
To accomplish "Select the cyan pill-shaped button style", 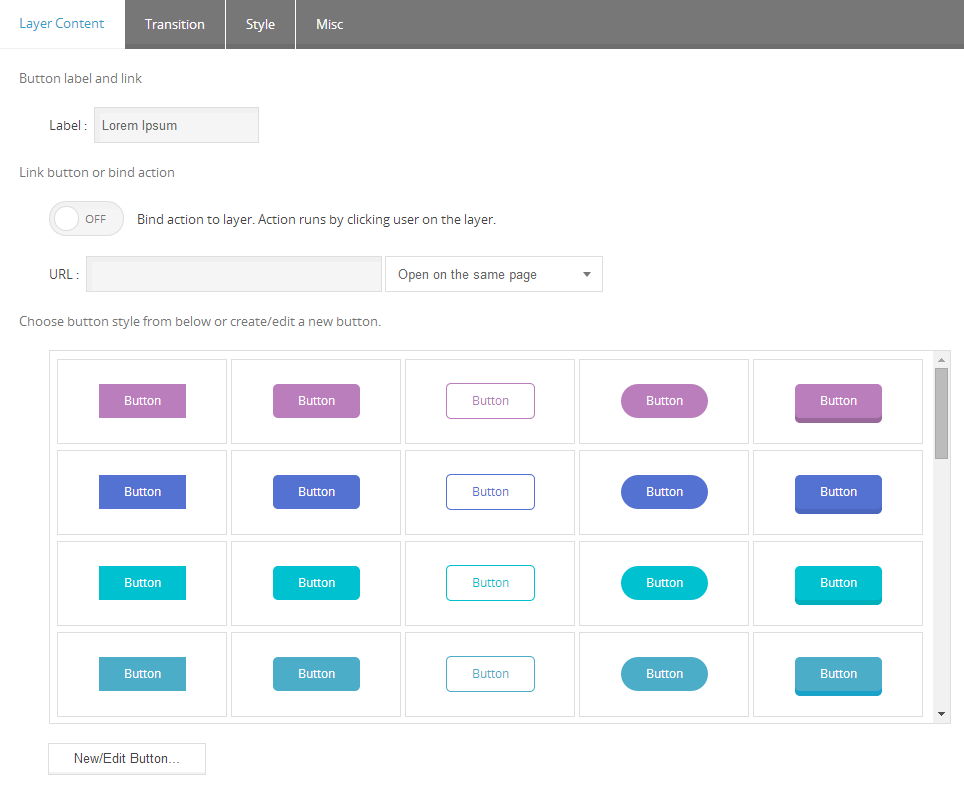I will coord(664,583).
